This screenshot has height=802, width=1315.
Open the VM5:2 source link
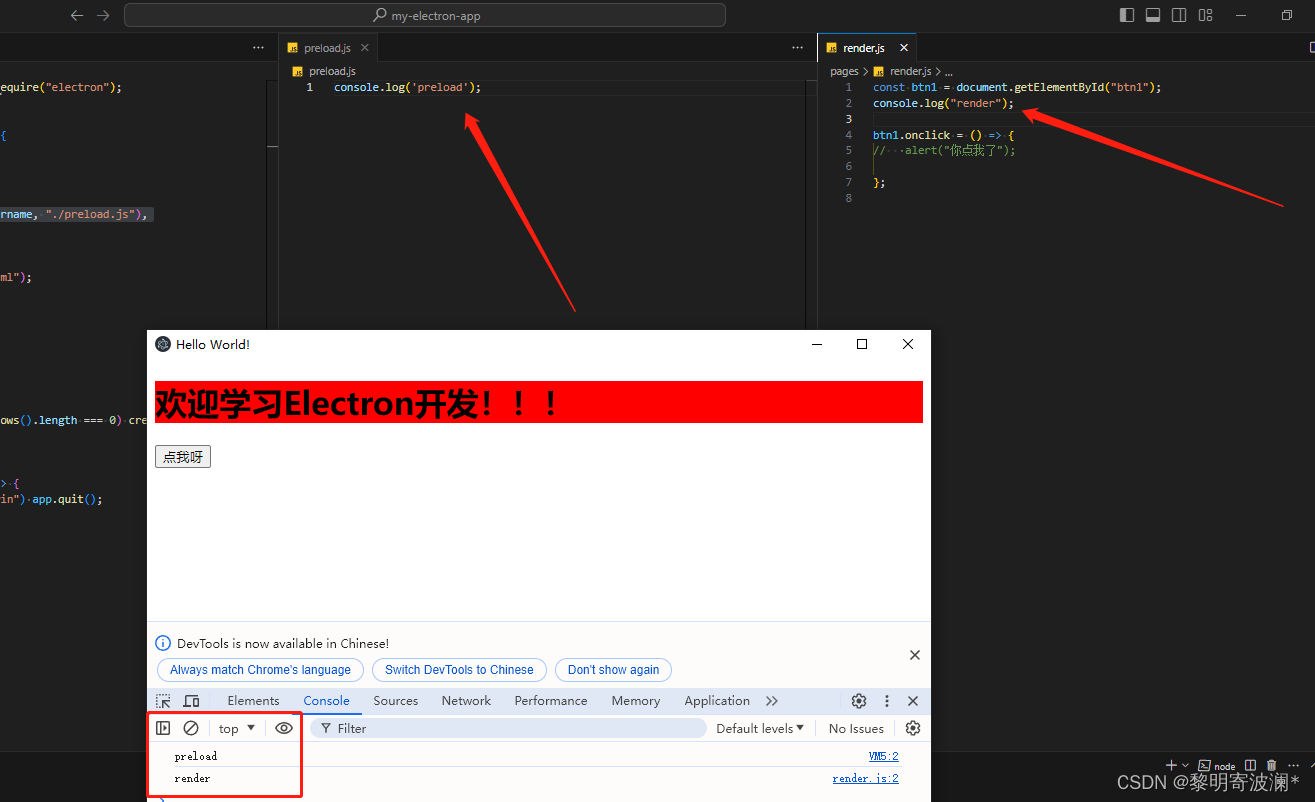coord(883,757)
